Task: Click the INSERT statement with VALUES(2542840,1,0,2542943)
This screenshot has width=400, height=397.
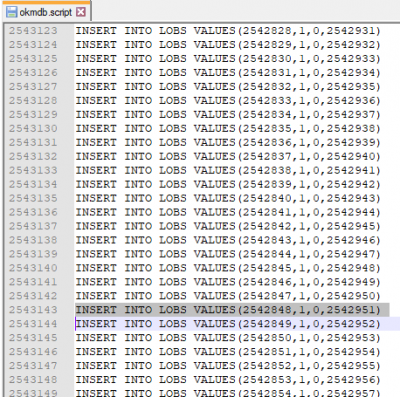Action: [x=228, y=198]
